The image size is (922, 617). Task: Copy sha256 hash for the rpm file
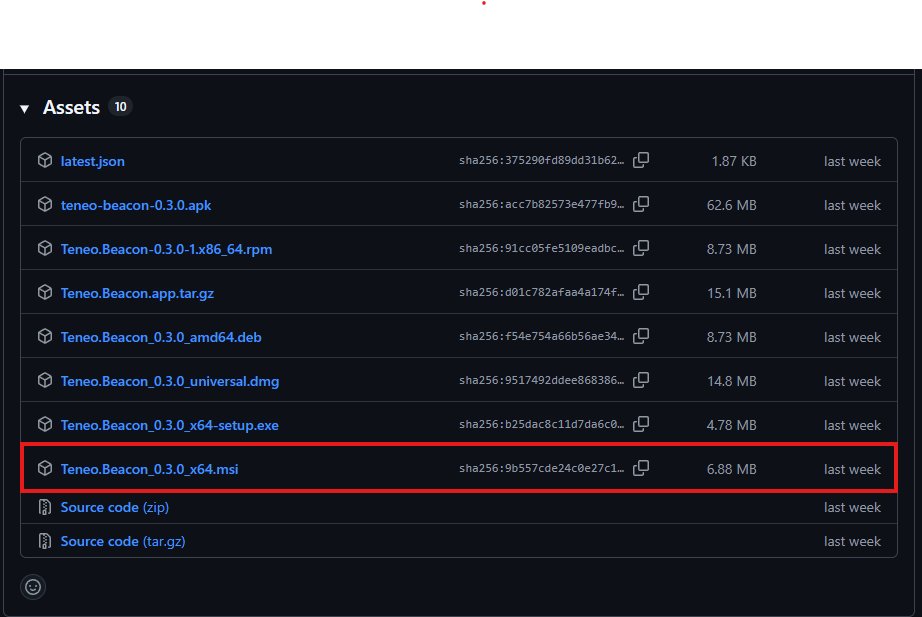coord(641,248)
